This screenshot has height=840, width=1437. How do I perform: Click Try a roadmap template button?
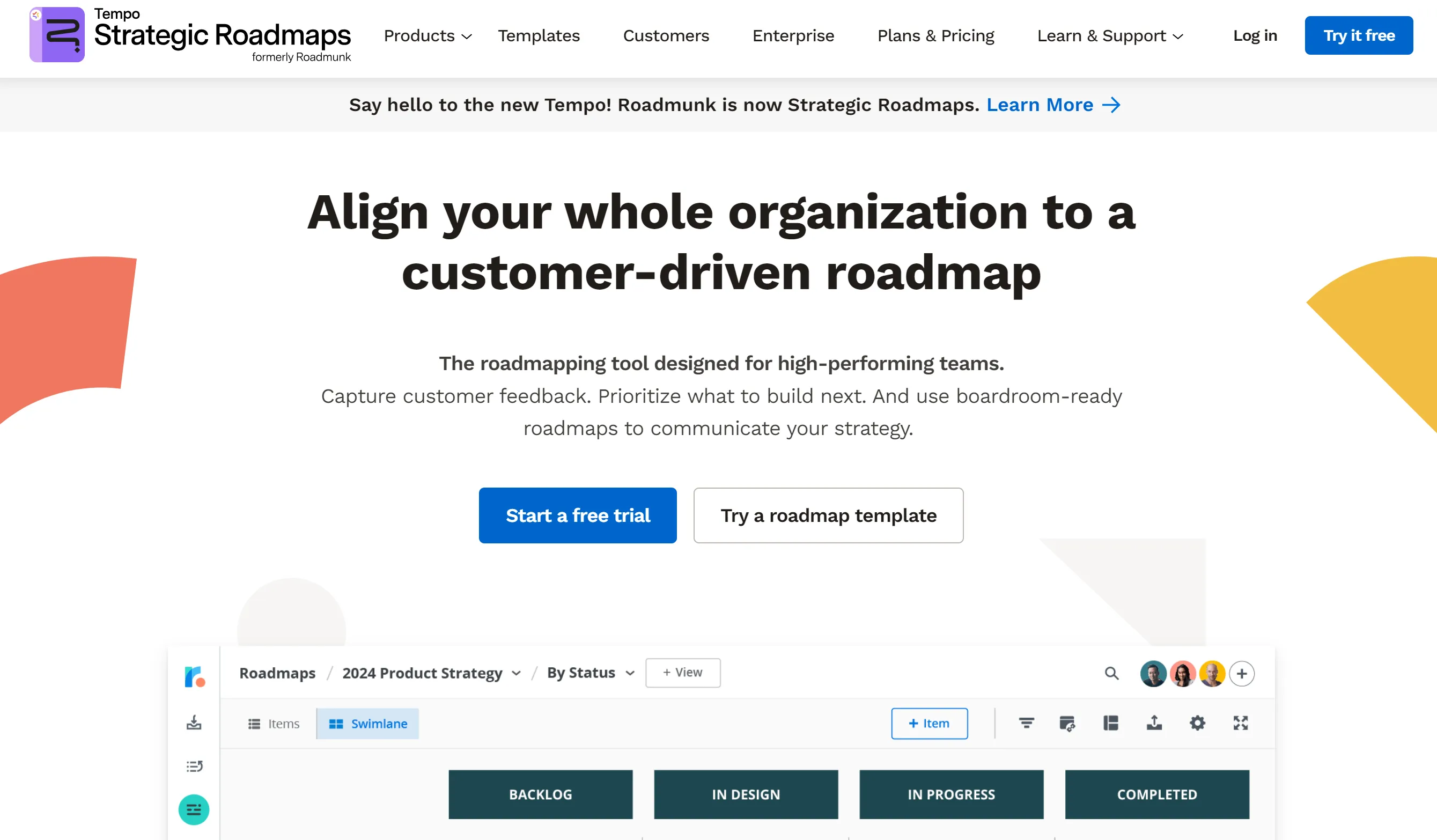coord(828,515)
